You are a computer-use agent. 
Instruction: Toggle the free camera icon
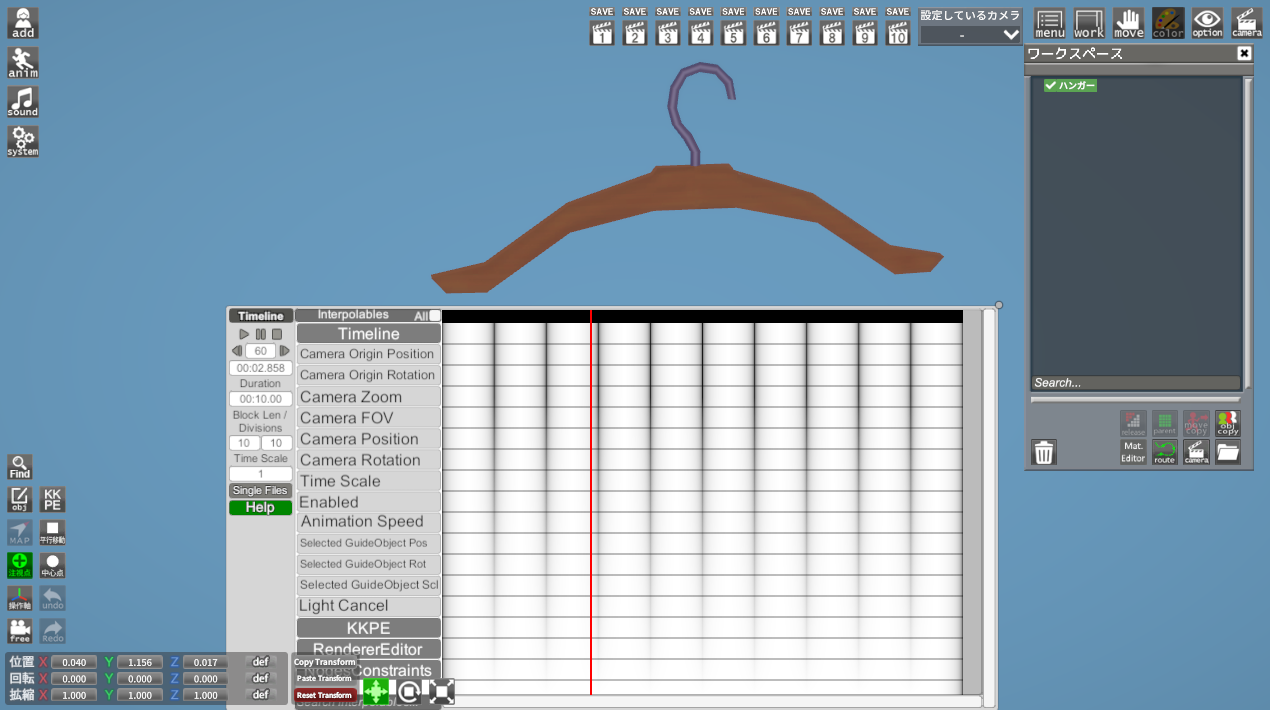20,631
